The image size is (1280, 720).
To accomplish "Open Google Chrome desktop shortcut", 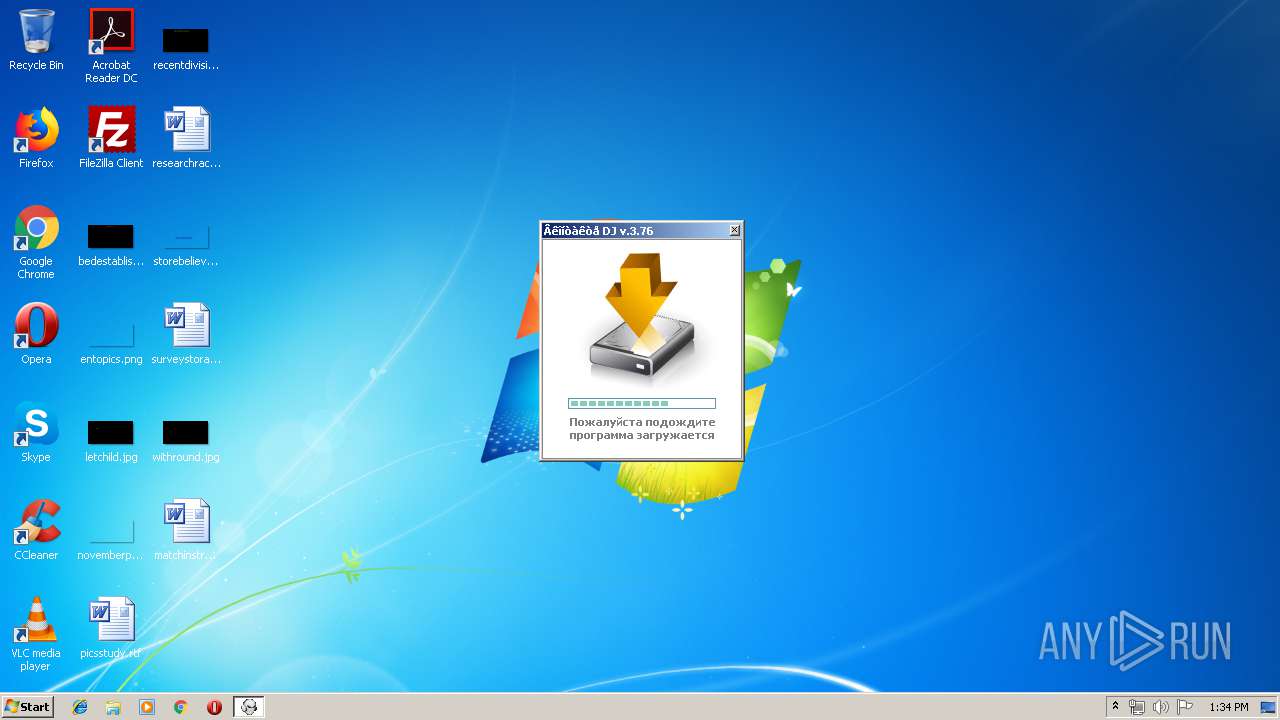I will [x=36, y=242].
